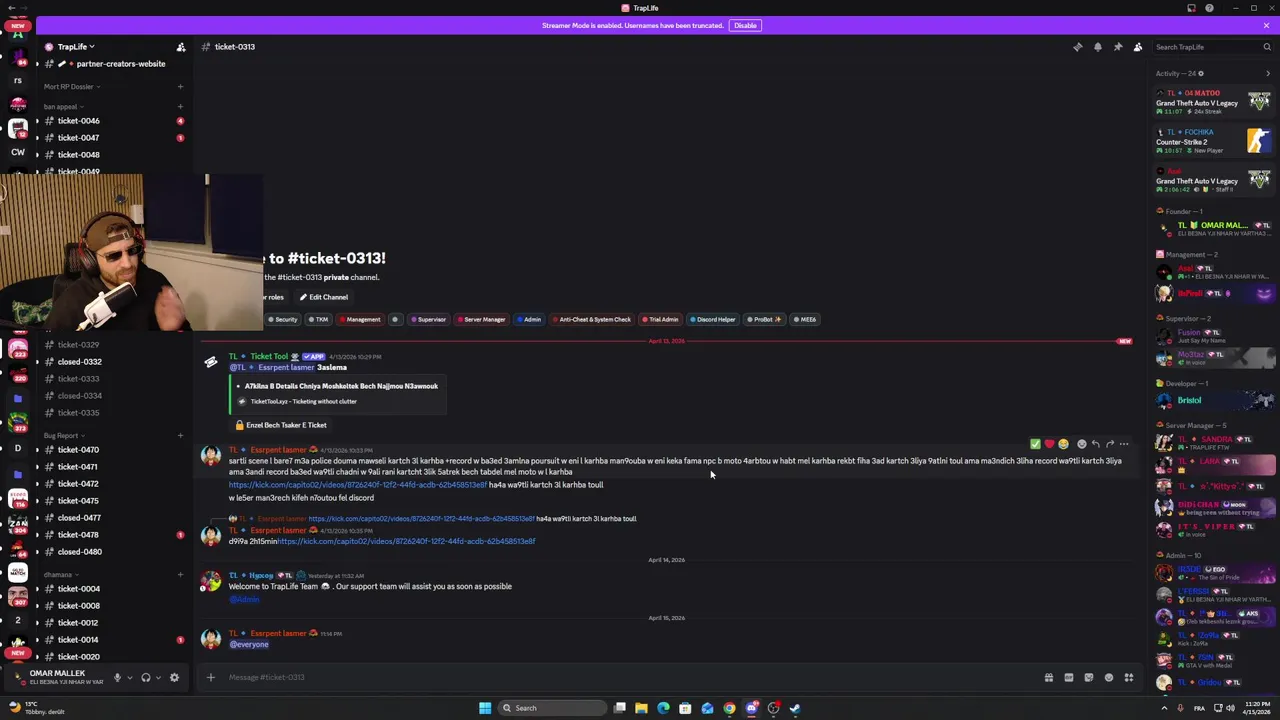Click the Message #ticket-0313 input box
This screenshot has width=1280, height=720.
point(630,678)
